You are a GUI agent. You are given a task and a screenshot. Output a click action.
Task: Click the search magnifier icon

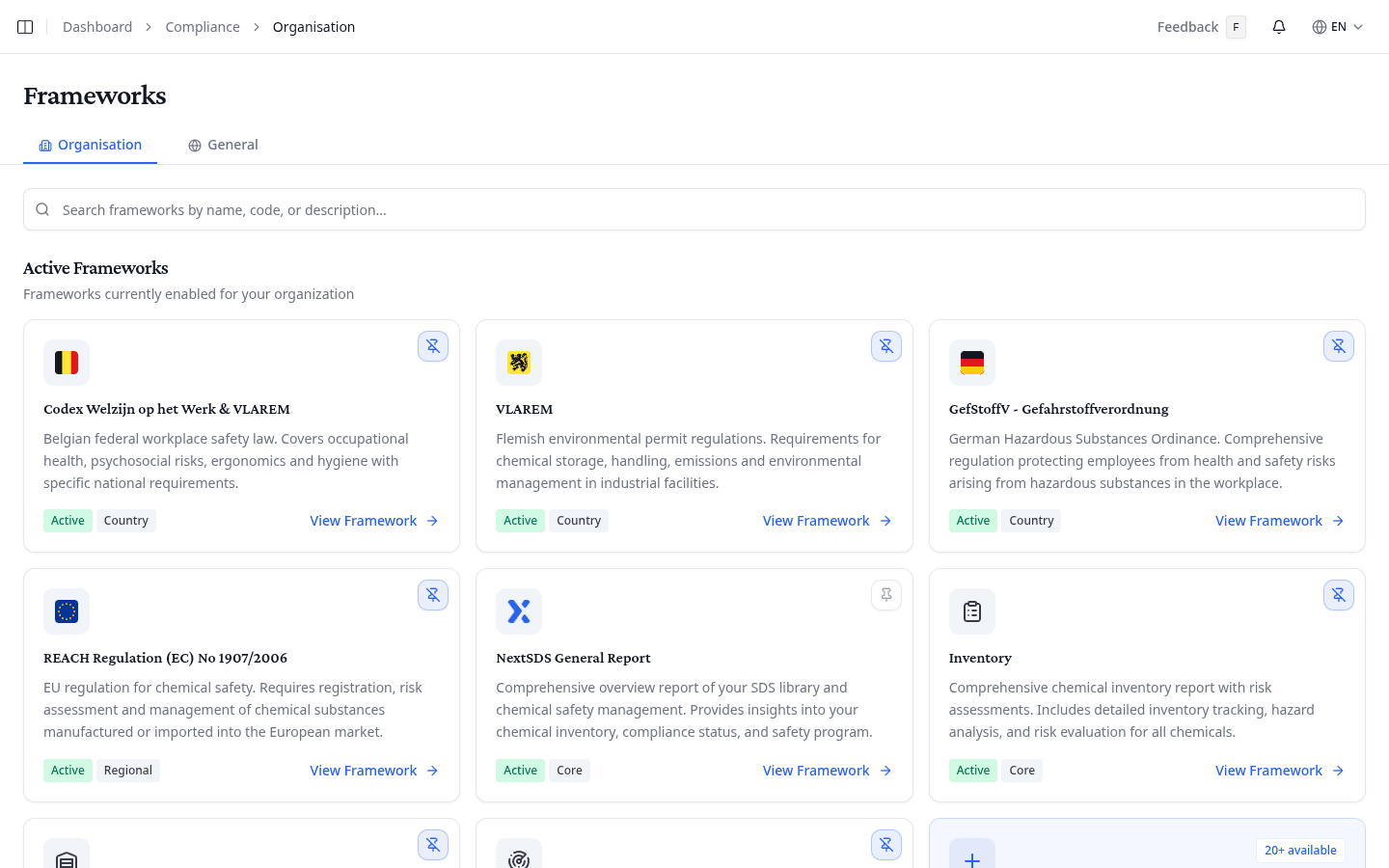[42, 209]
